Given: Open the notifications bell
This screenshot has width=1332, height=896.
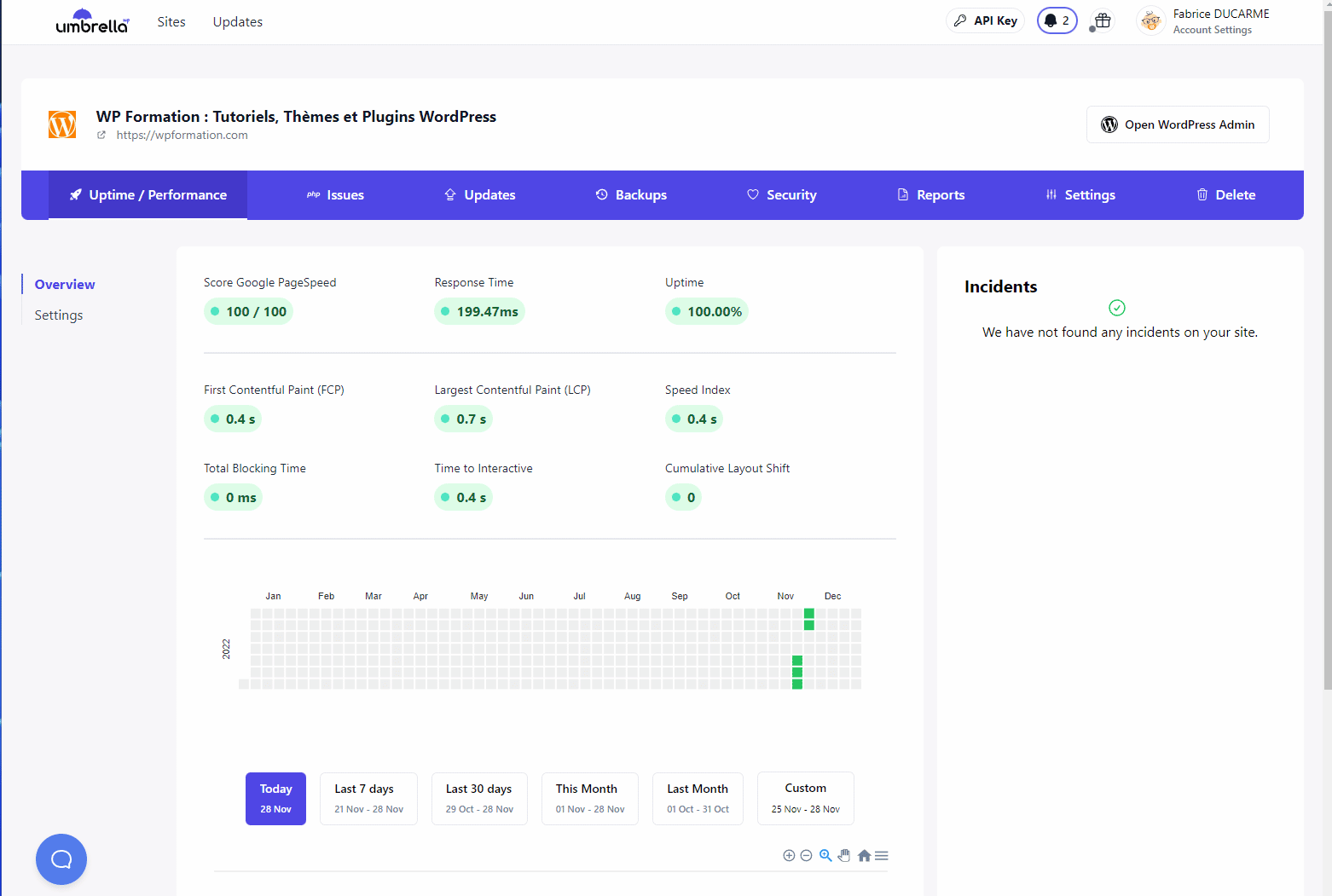Looking at the screenshot, I should tap(1057, 20).
